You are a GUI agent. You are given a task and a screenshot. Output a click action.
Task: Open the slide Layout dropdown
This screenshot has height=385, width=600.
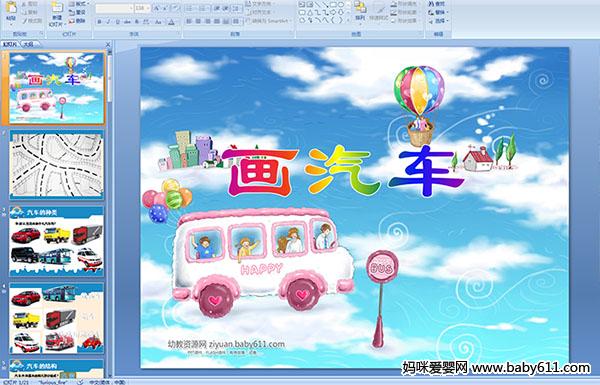click(78, 4)
